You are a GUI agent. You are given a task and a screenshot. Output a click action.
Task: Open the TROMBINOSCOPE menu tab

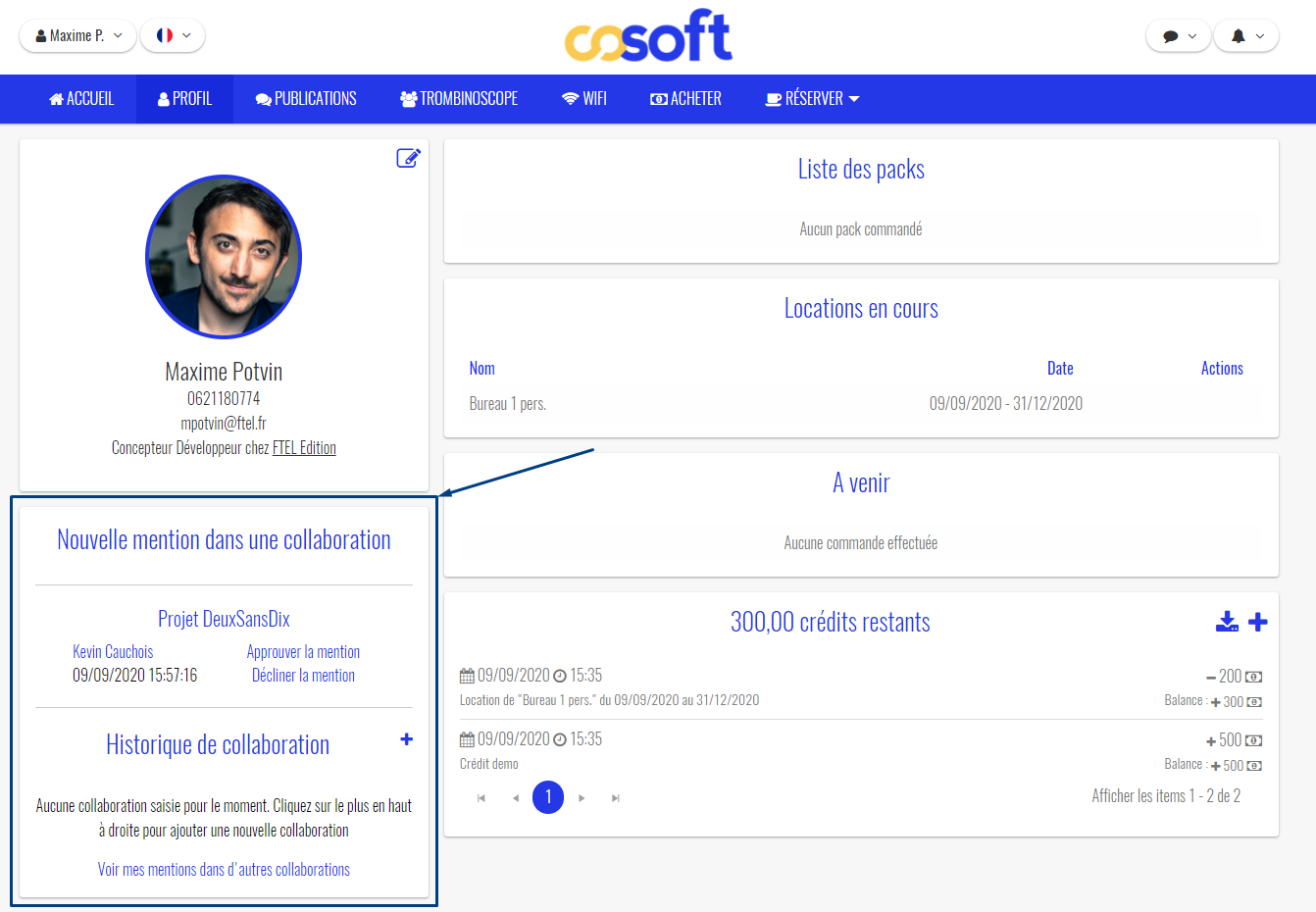(459, 99)
